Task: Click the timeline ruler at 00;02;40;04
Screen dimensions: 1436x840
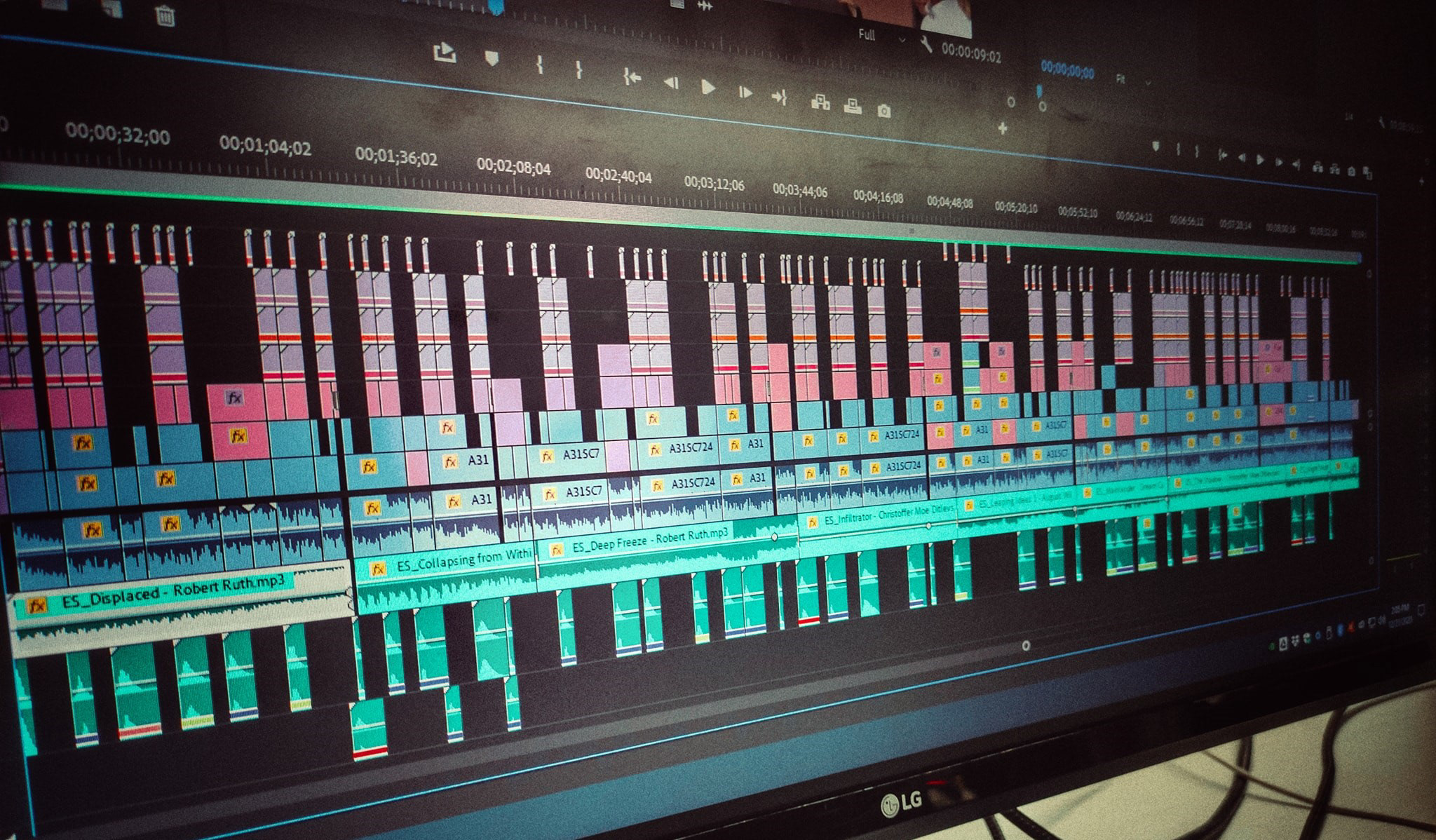Action: tap(618, 176)
